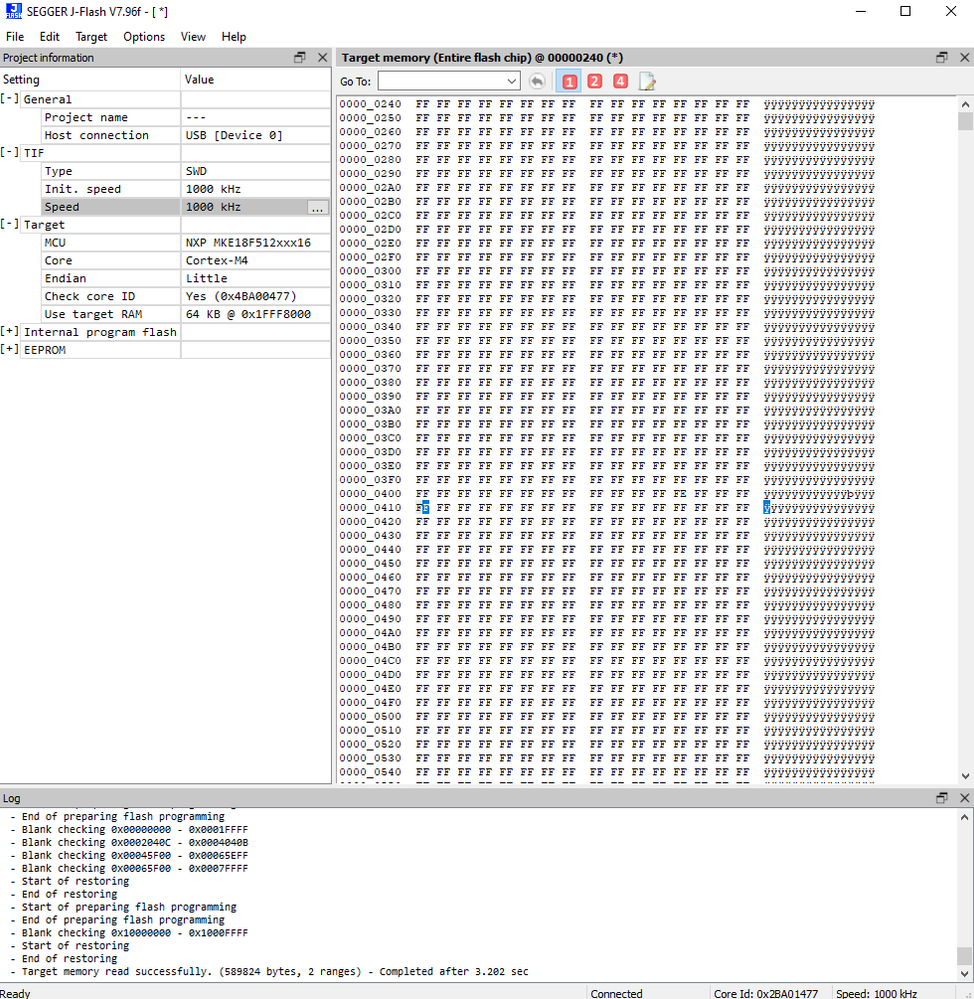The height and width of the screenshot is (999, 974).
Task: Open the Edit menu
Action: click(49, 37)
